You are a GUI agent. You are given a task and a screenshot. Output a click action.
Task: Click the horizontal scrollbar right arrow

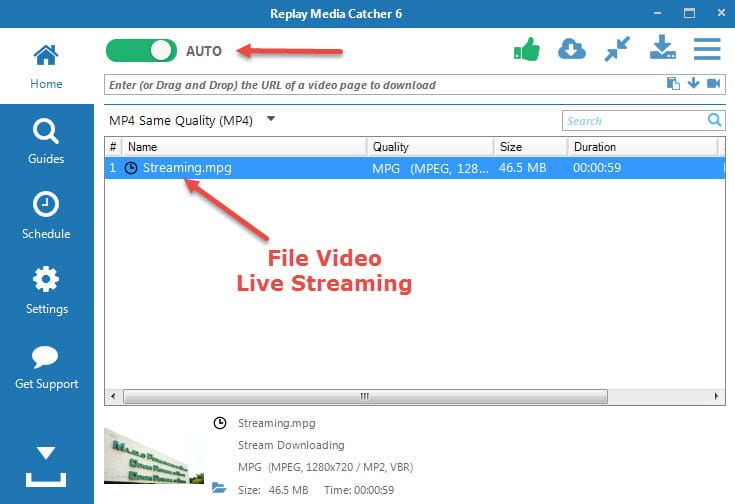click(716, 396)
